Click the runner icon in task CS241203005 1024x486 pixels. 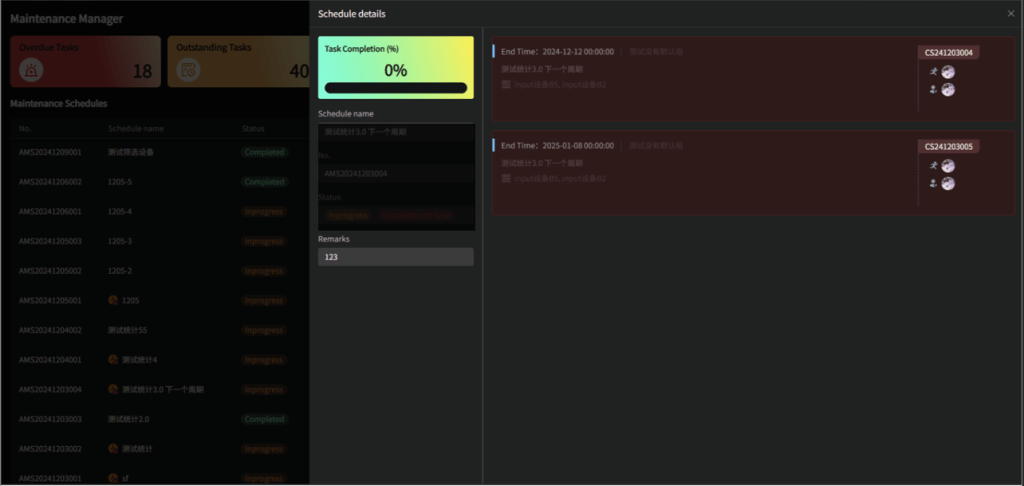(933, 166)
